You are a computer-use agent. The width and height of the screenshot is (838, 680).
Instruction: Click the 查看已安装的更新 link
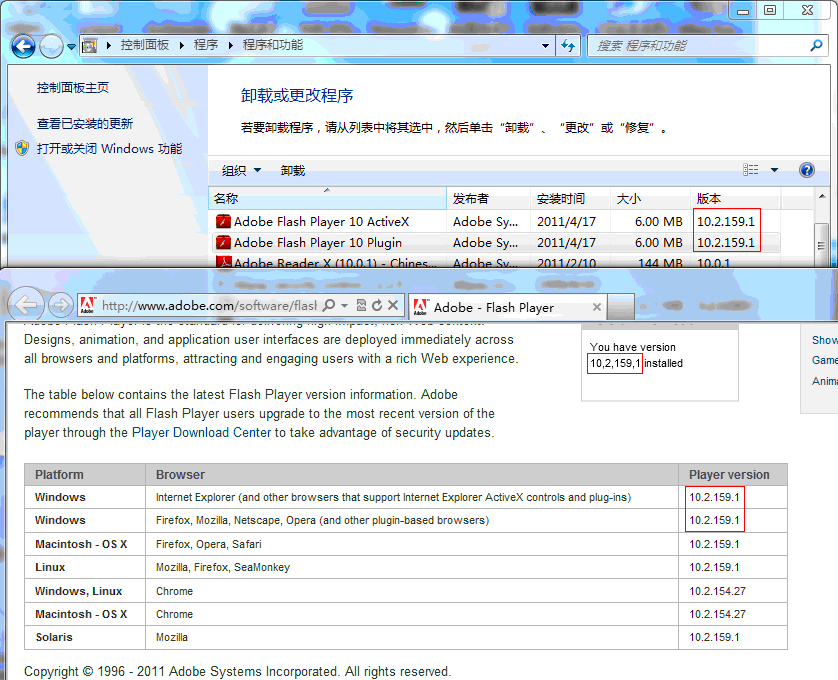tap(85, 124)
